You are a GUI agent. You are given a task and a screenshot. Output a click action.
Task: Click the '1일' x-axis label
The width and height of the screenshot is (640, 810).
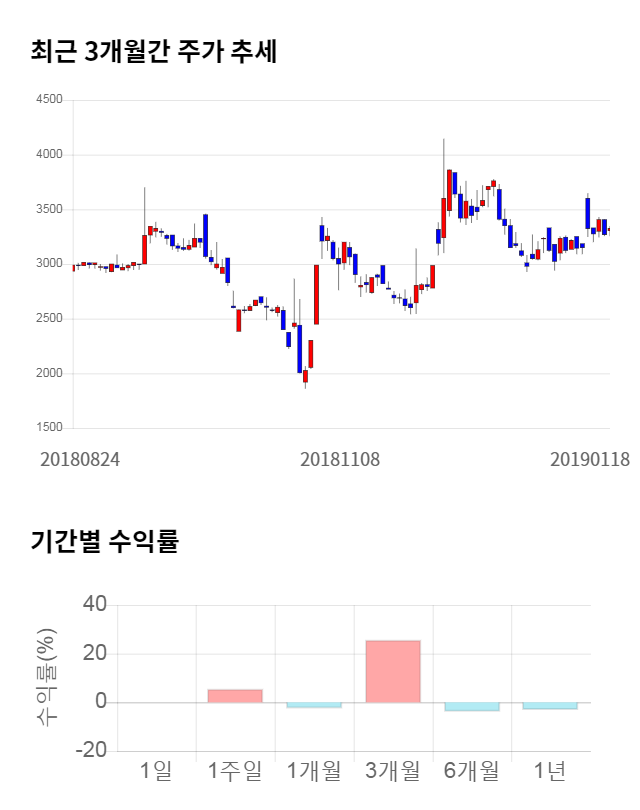[156, 771]
